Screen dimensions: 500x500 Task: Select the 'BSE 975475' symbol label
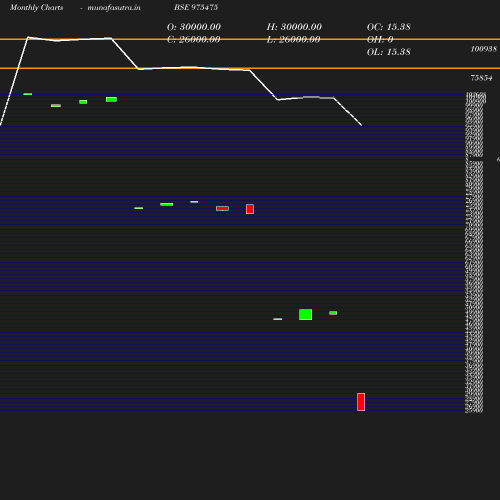(x=196, y=7)
